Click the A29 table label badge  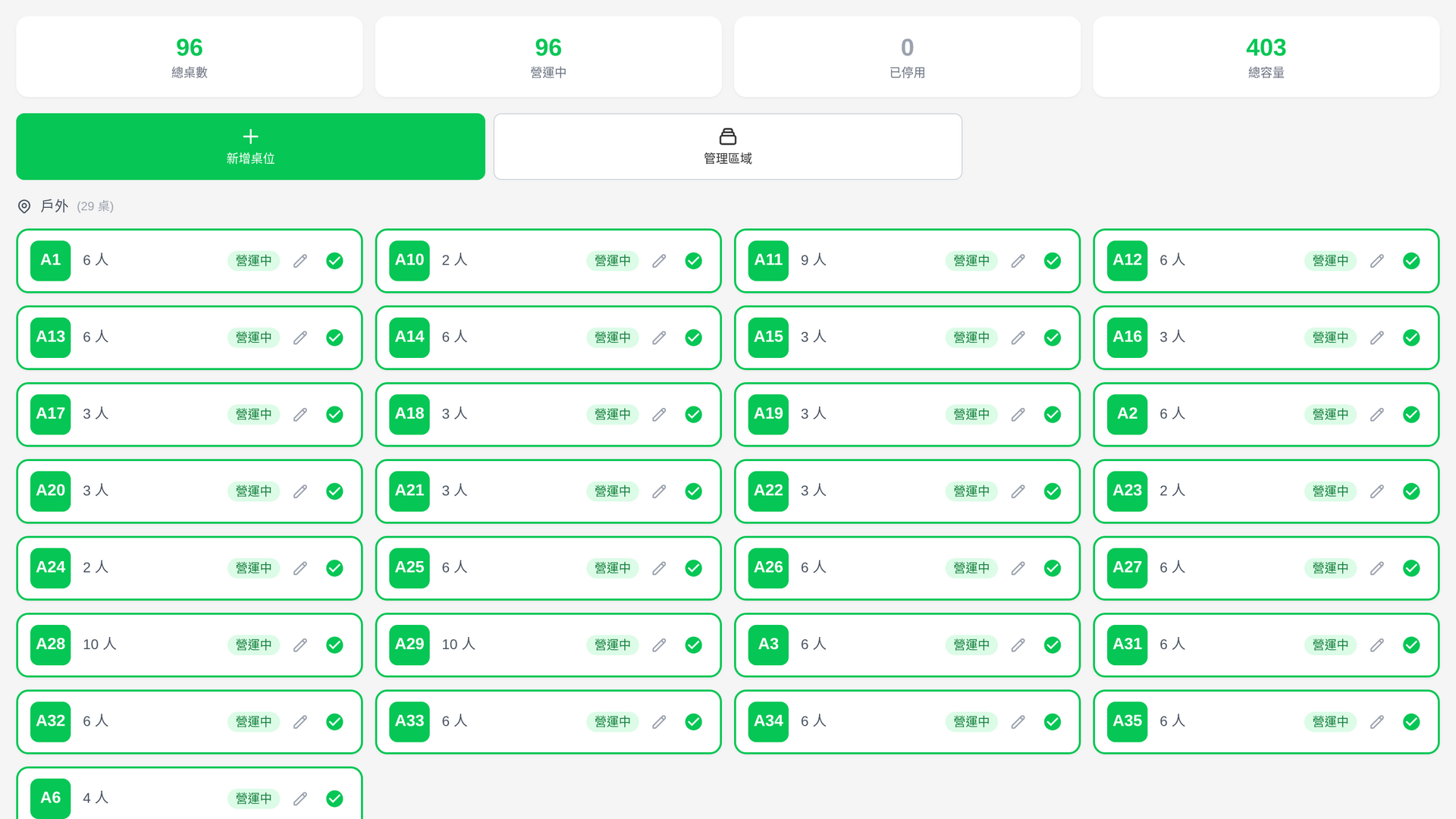click(409, 645)
